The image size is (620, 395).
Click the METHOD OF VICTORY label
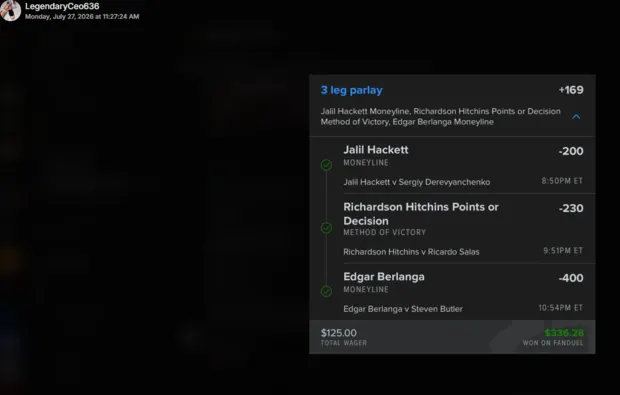(384, 232)
